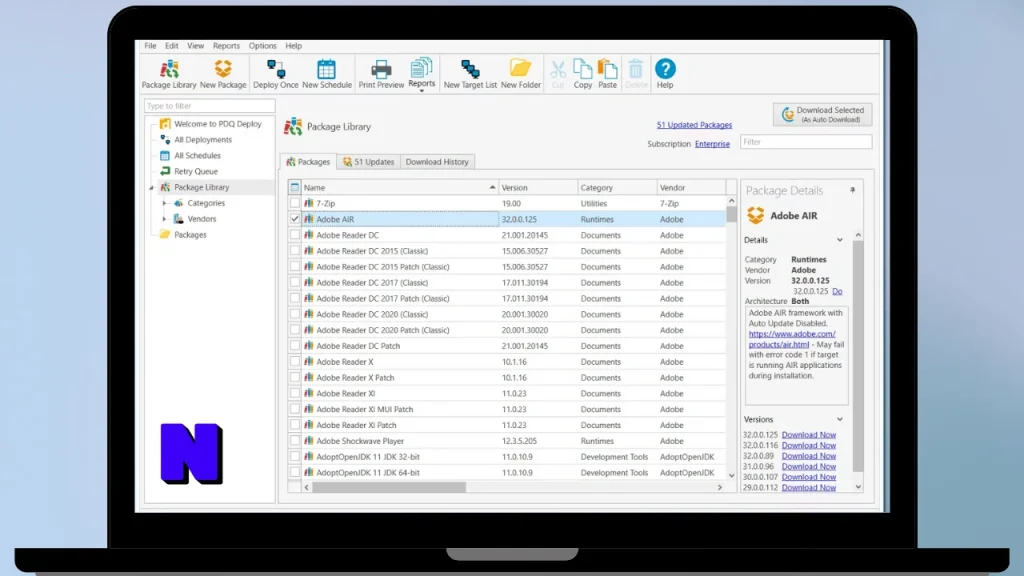Click the Deploy Once toolbar icon
1024x576 pixels.
click(x=276, y=74)
